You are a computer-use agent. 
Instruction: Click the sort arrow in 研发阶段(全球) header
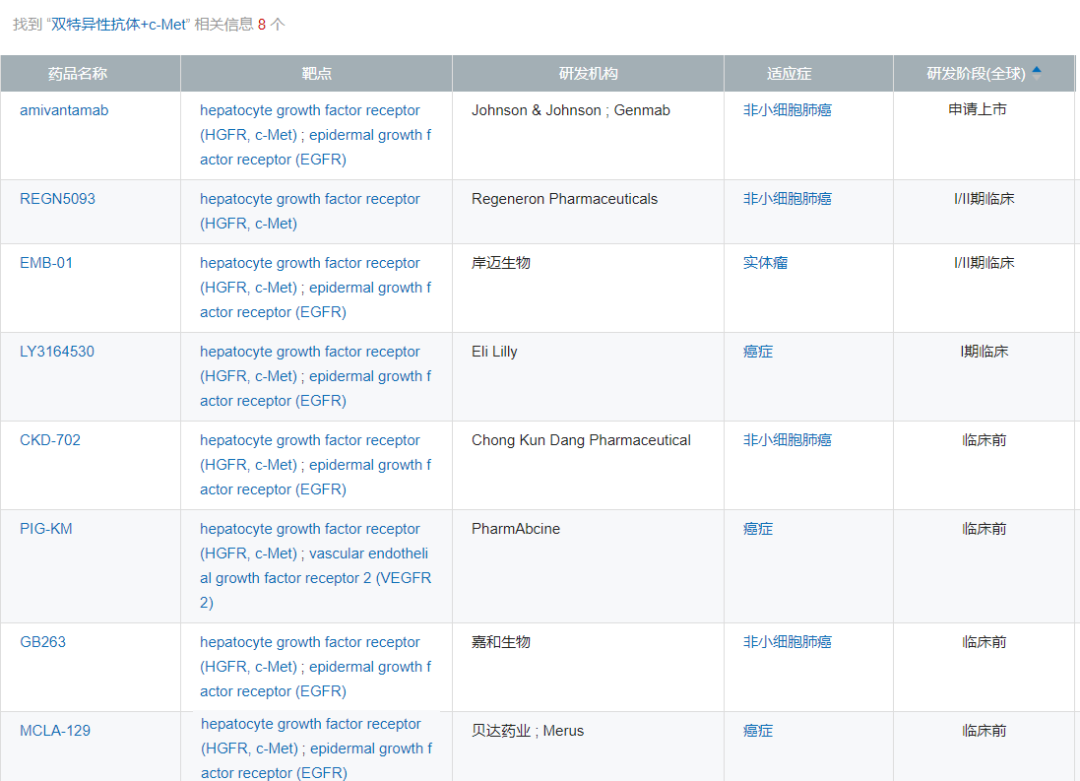point(1037,72)
